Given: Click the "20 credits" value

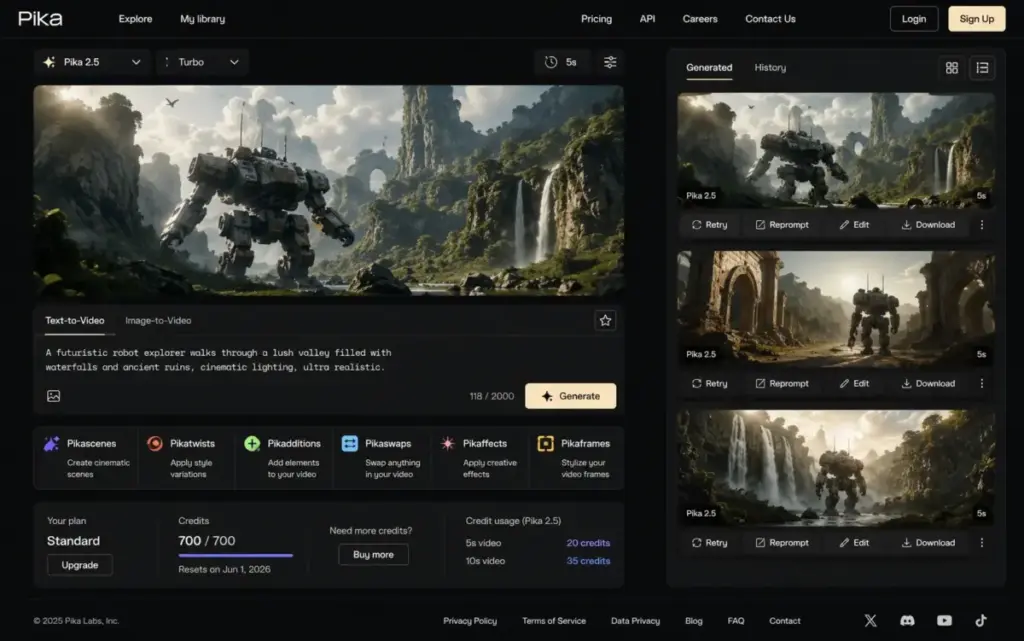Looking at the screenshot, I should pos(588,543).
